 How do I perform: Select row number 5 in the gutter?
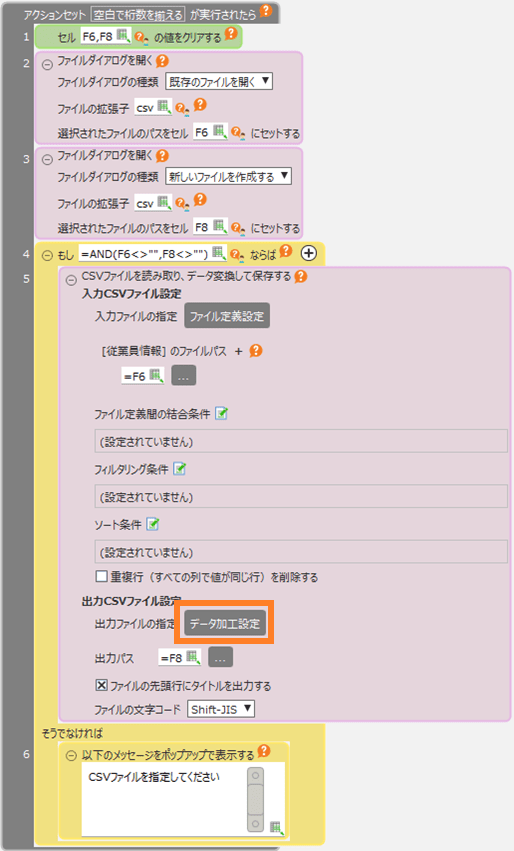26,278
